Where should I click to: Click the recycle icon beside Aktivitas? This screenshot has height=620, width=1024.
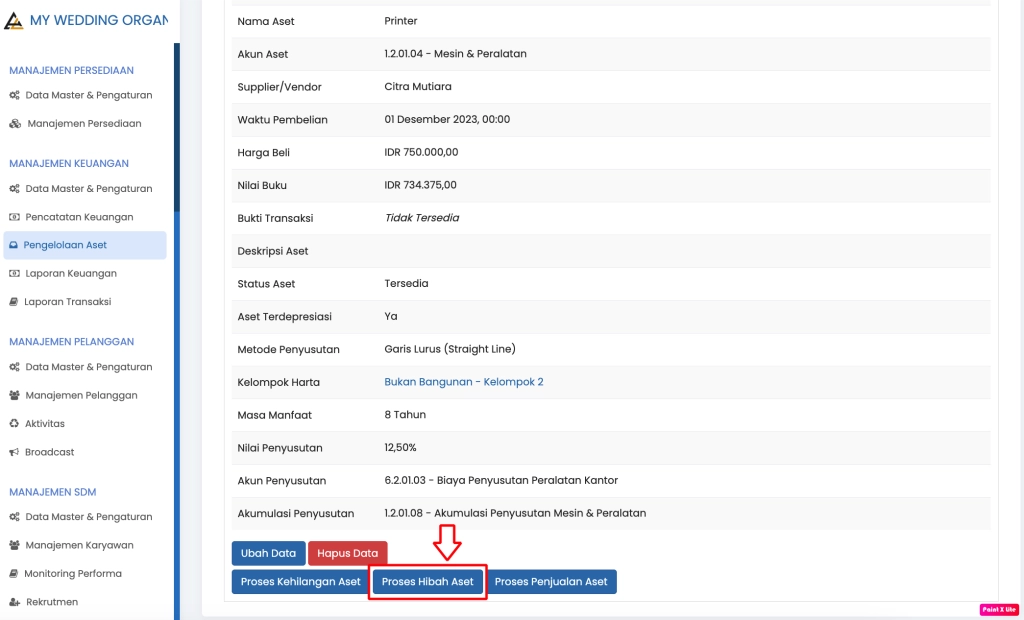[14, 424]
